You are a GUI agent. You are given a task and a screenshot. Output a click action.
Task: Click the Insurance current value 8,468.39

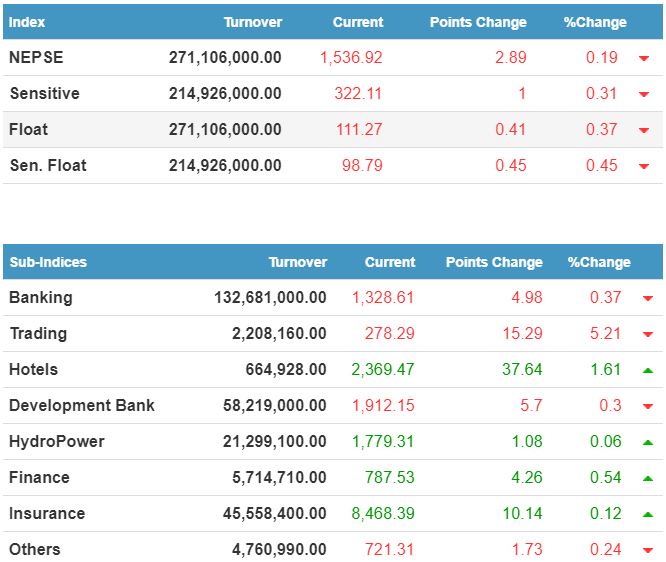point(382,514)
